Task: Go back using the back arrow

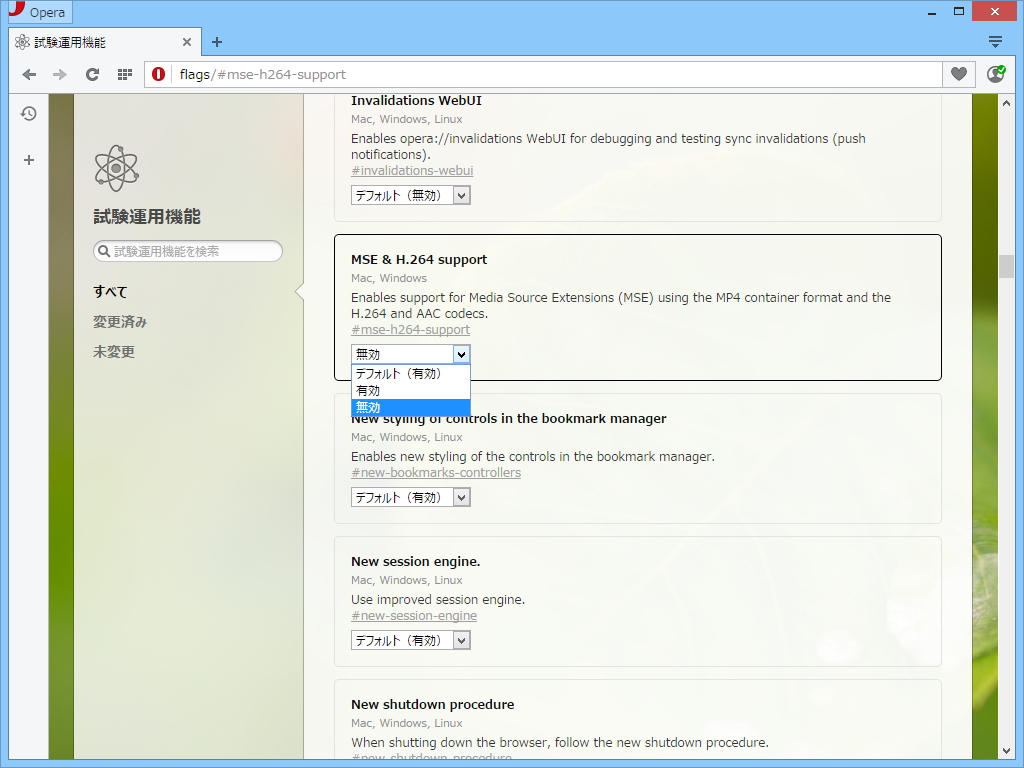Action: click(29, 74)
